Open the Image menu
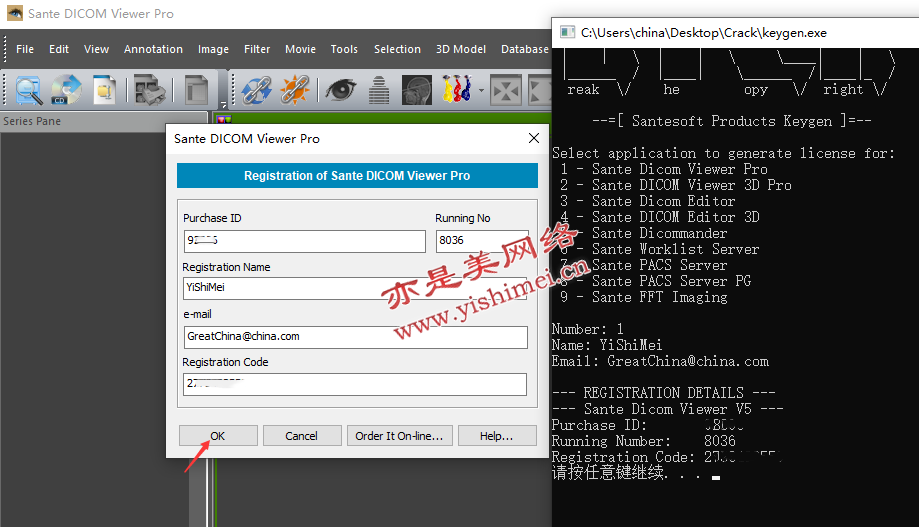Screen dimensions: 919x527 [x=213, y=49]
